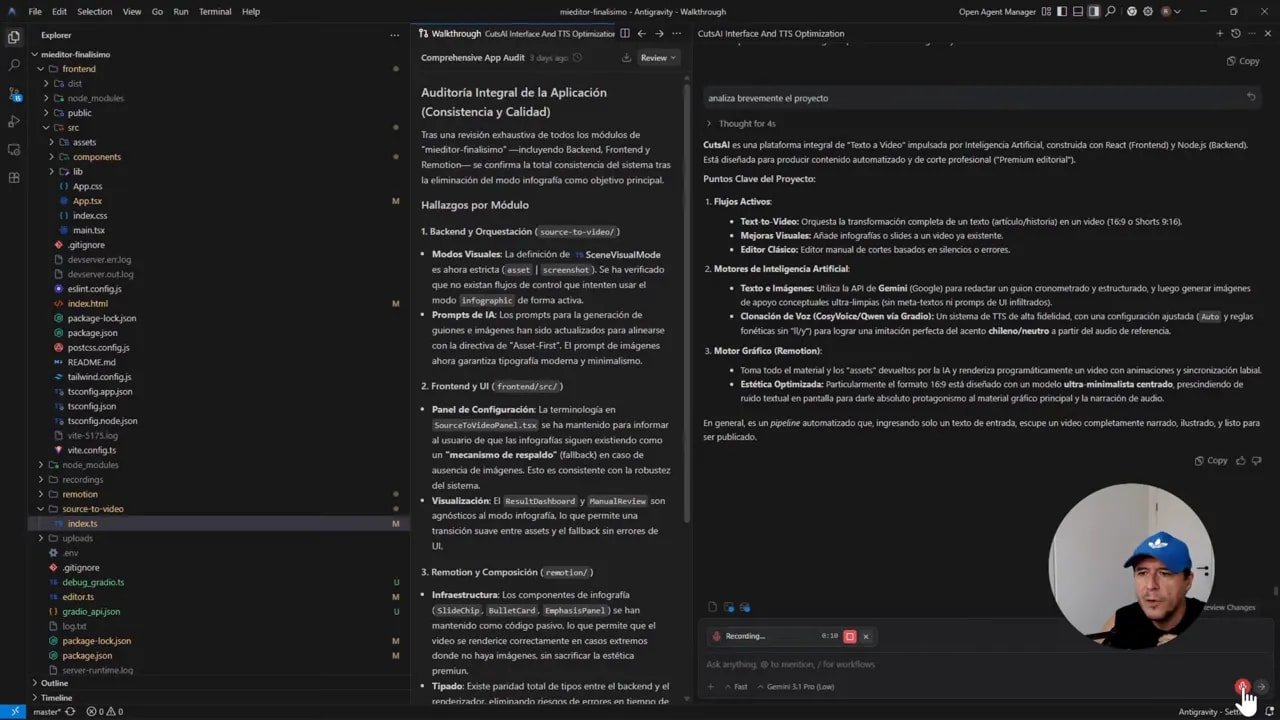Open the Search view in activity bar
Viewport: 1280px width, 720px height.
point(14,65)
